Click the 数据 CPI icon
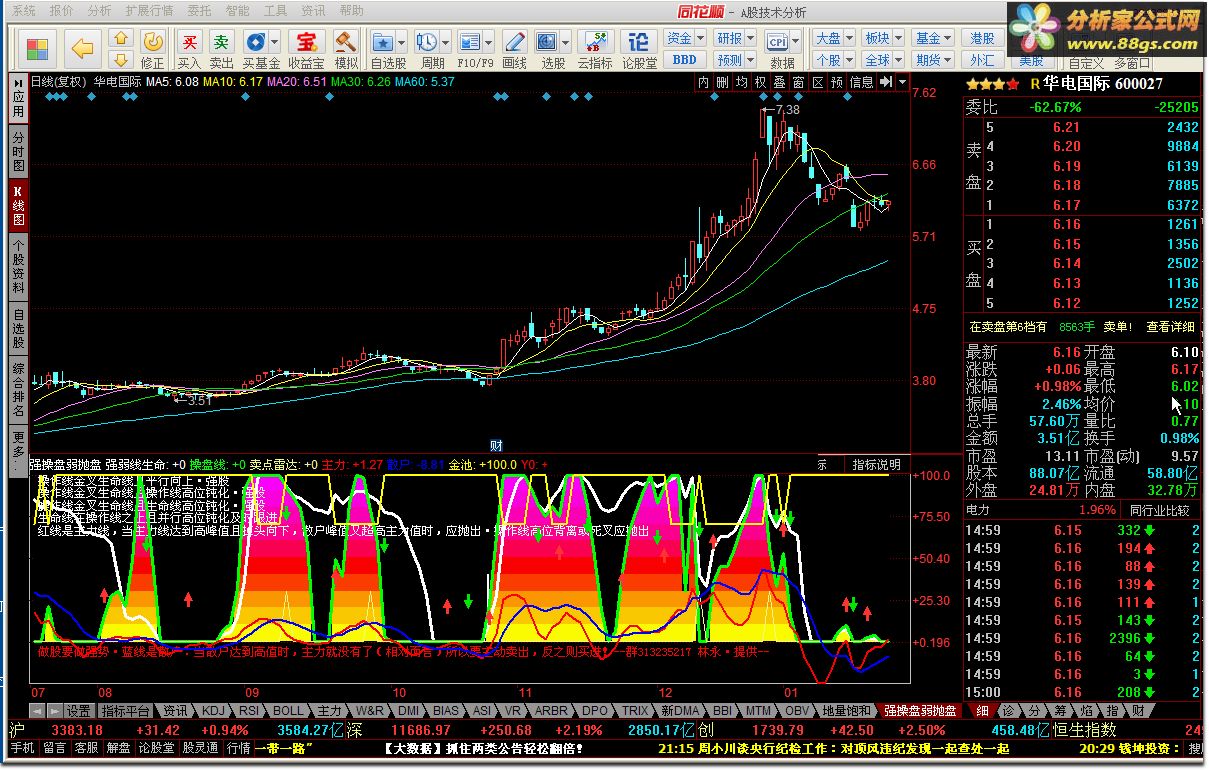 coord(777,41)
